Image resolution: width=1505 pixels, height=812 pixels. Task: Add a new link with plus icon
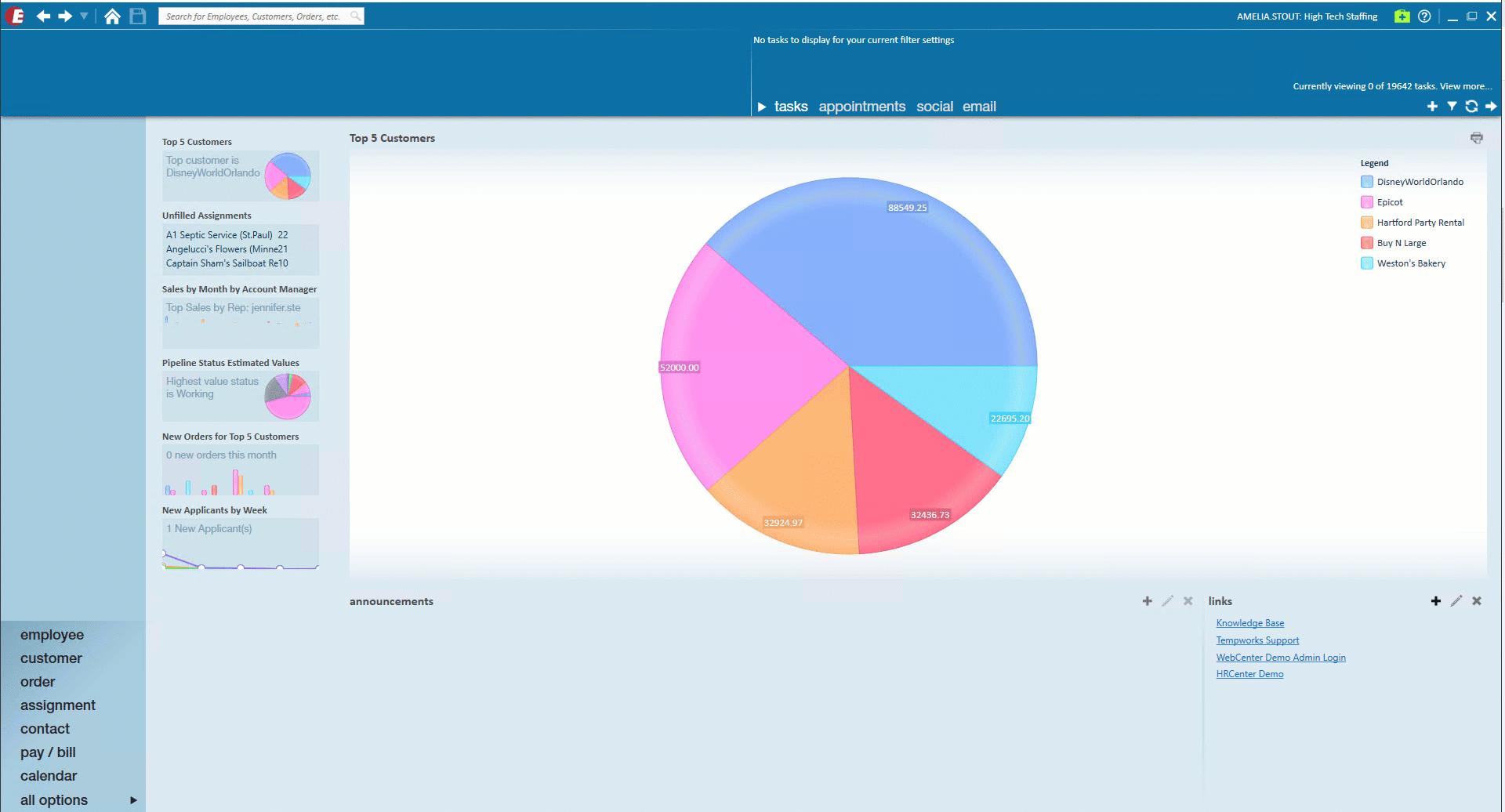pos(1435,601)
